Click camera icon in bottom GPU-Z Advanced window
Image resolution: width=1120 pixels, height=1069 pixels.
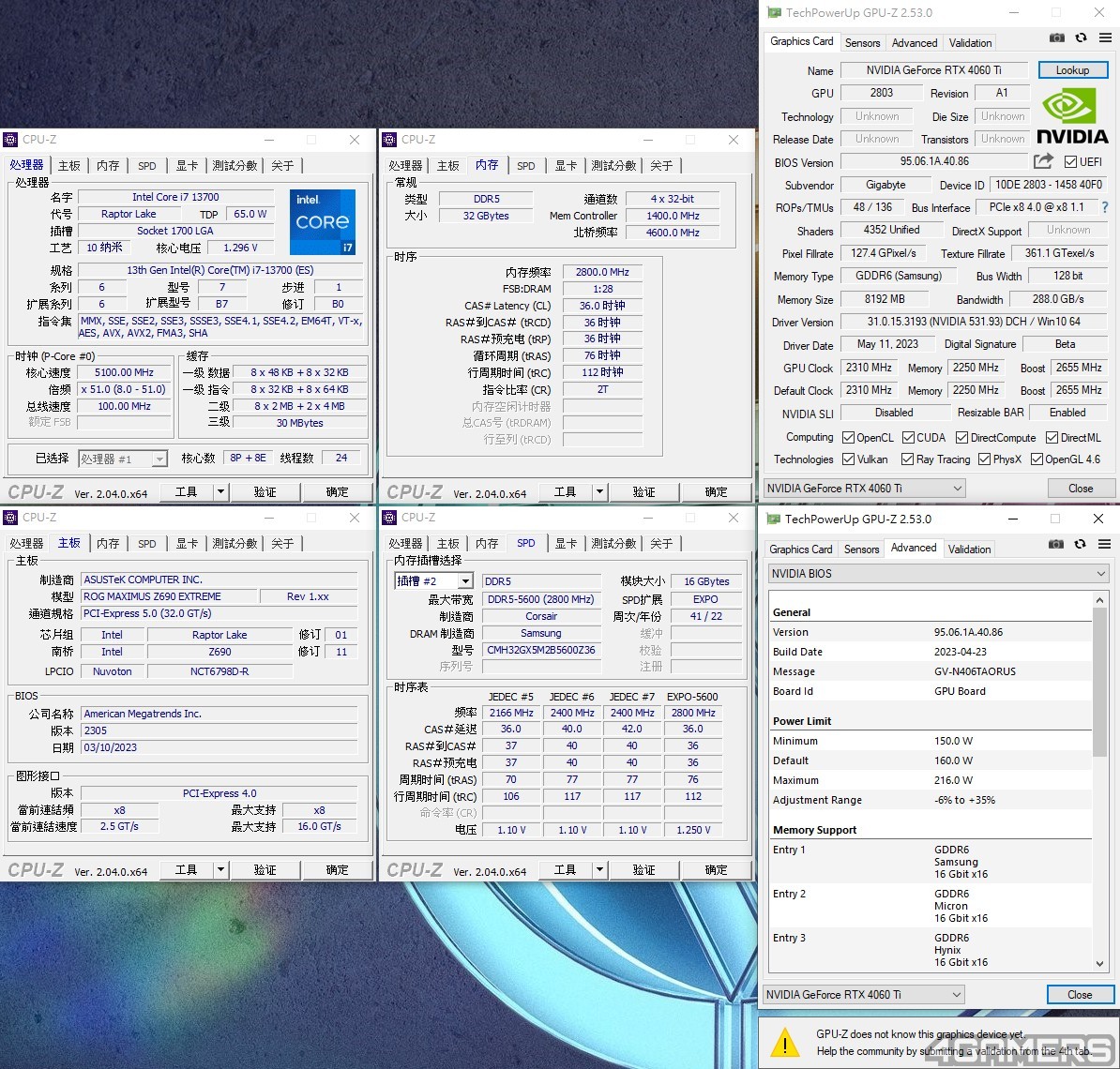pos(1055,544)
